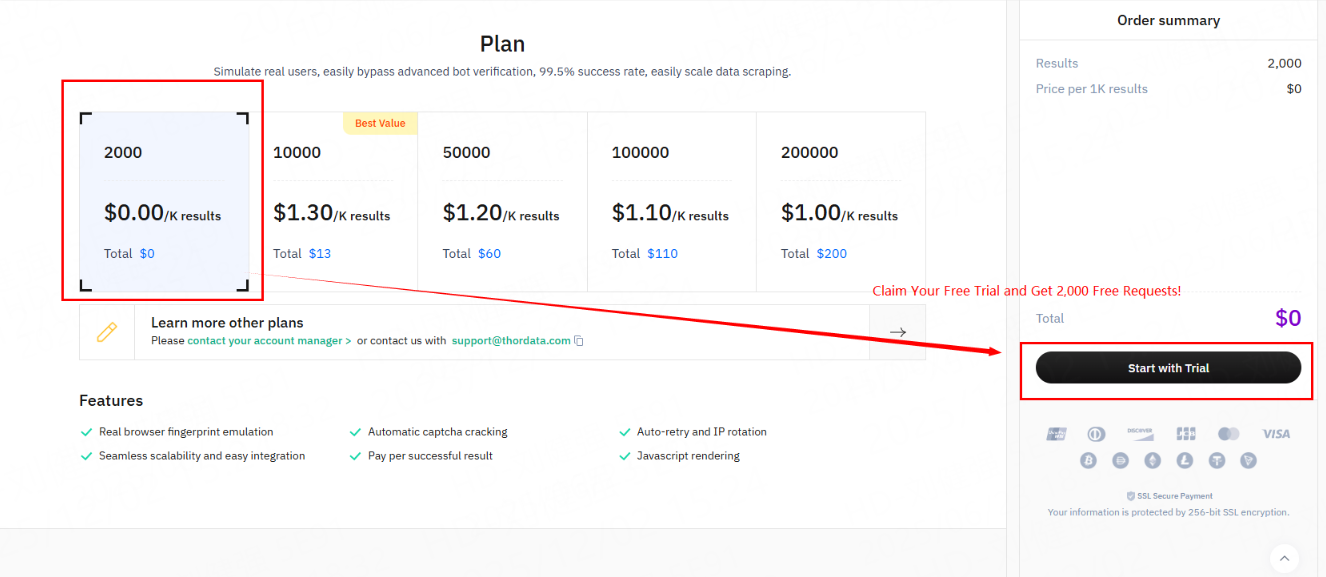Click the Litecoin payment icon
The image size is (1326, 577).
tap(1185, 461)
